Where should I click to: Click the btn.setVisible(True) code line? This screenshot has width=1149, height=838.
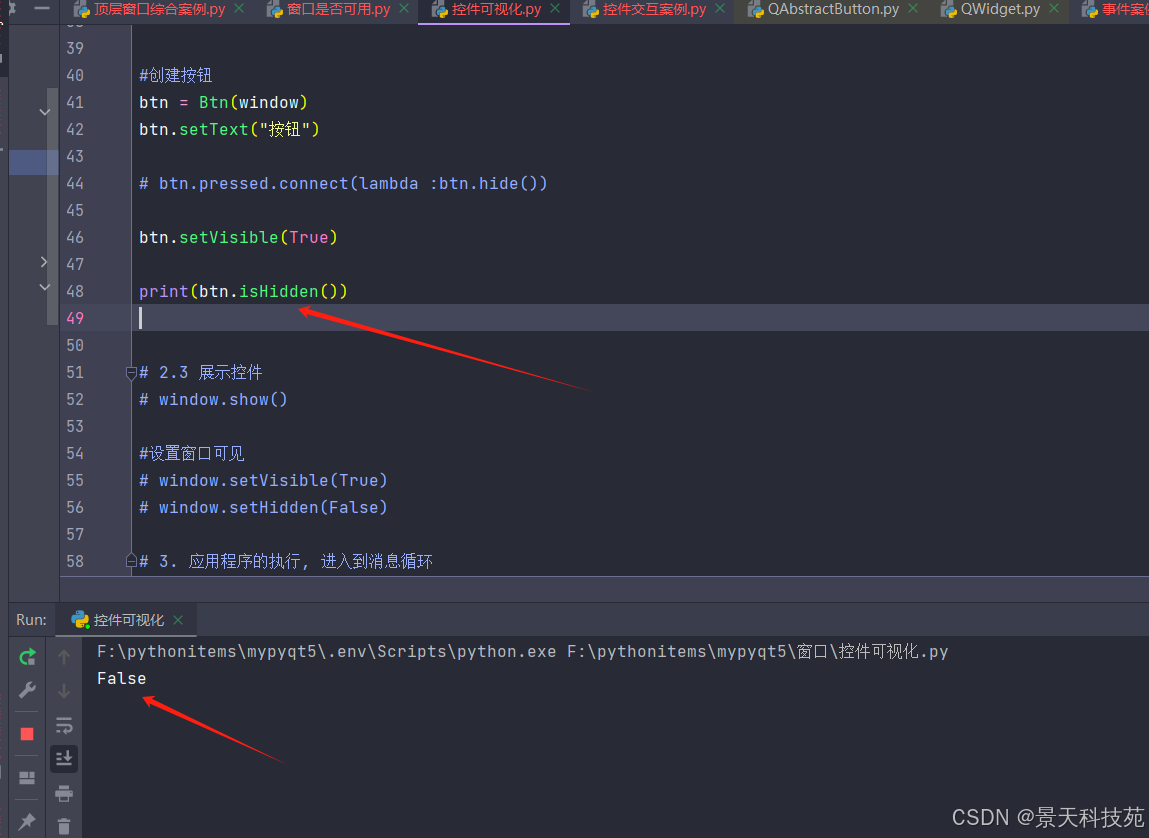238,237
